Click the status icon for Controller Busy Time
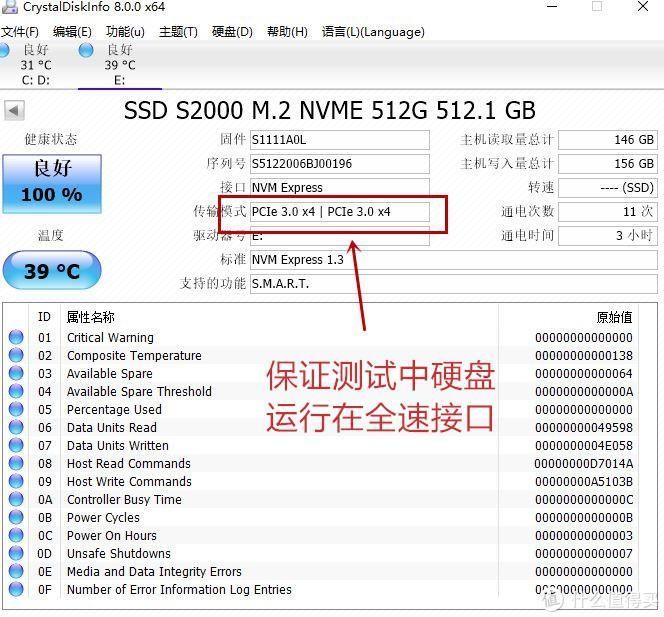 (16, 499)
